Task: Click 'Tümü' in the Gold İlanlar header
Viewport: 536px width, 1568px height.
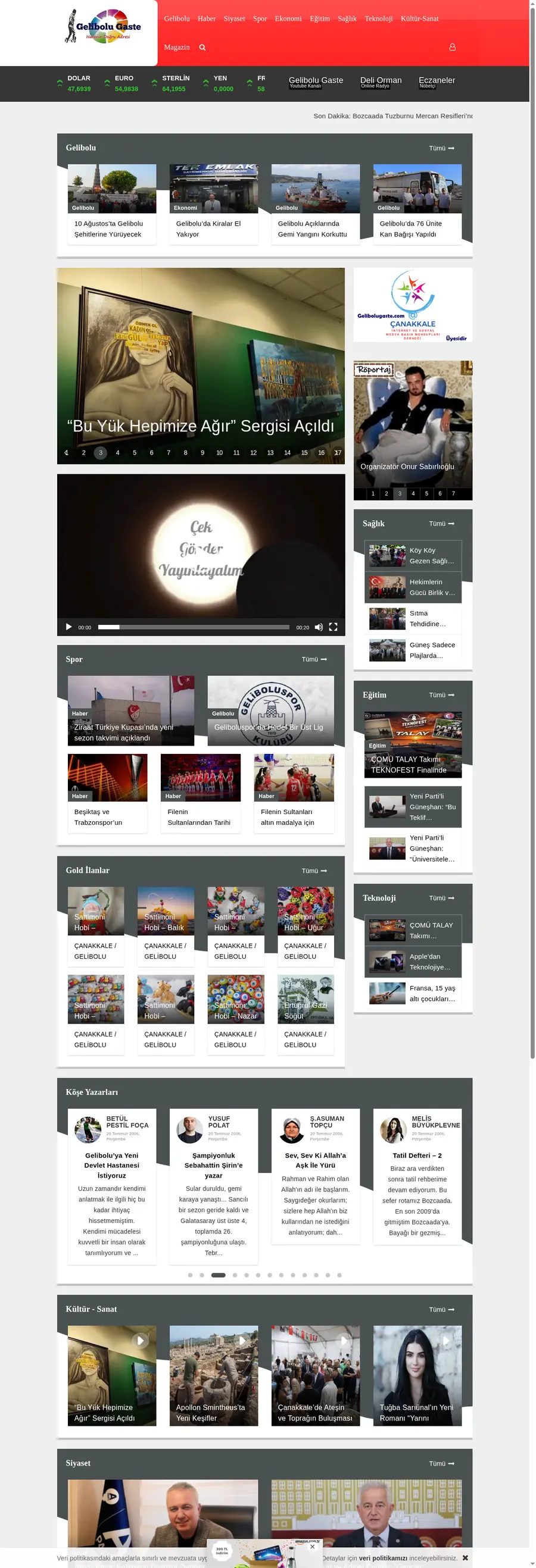Action: click(x=314, y=871)
